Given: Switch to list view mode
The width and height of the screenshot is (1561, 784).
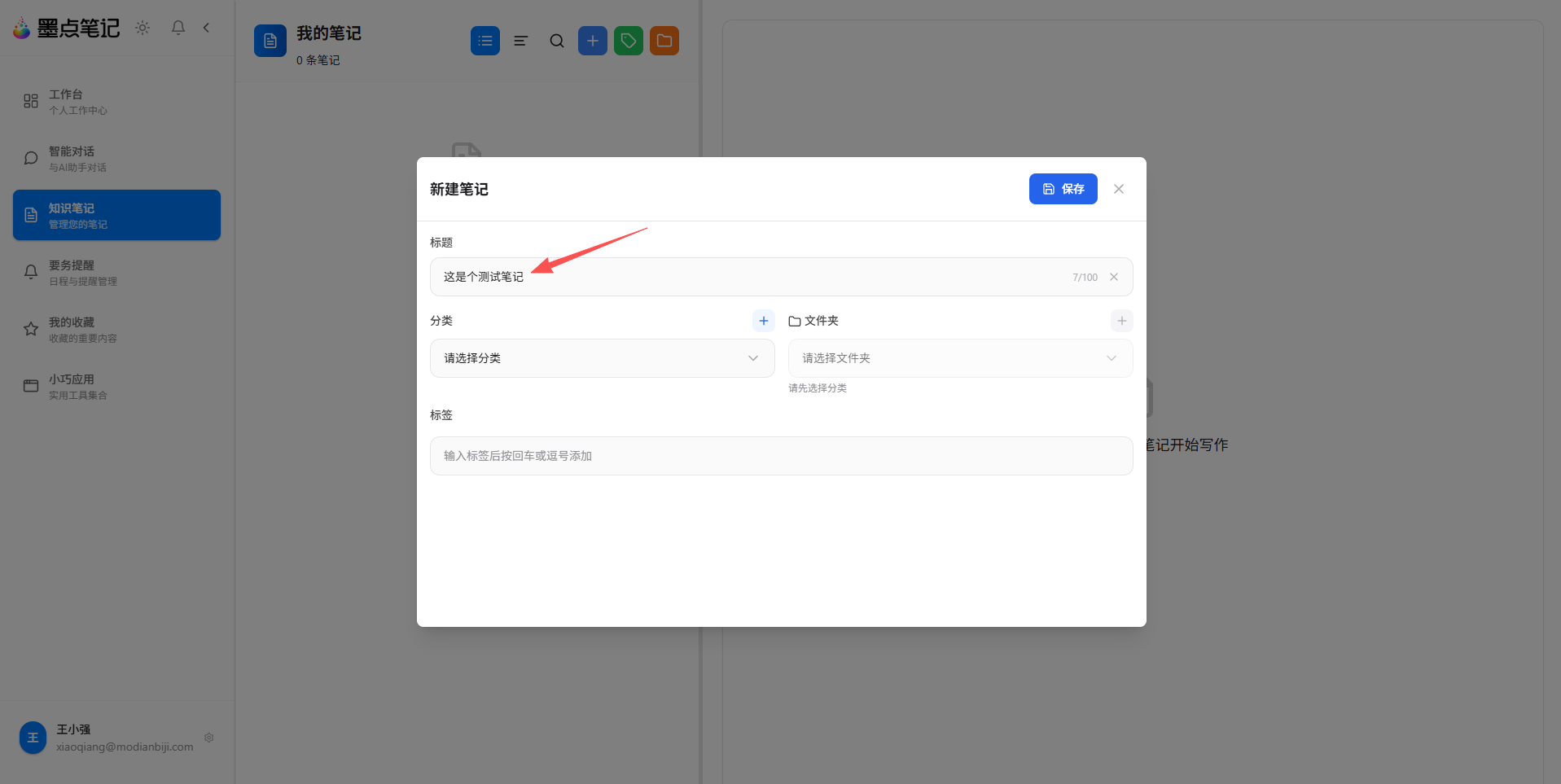Looking at the screenshot, I should pyautogui.click(x=485, y=40).
